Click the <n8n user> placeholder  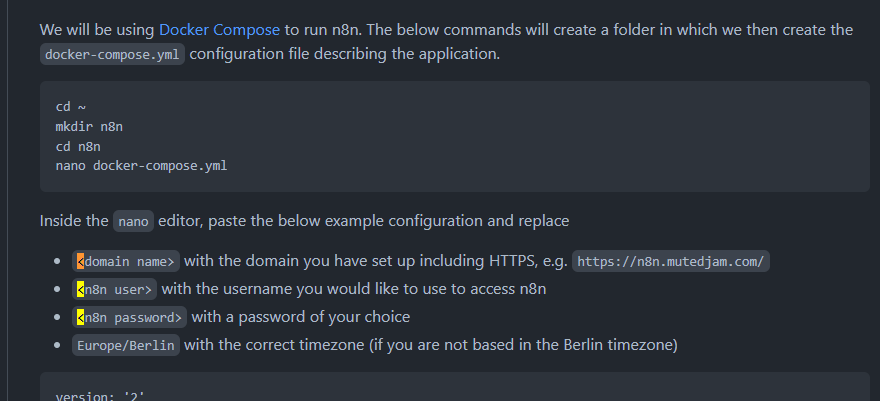point(115,290)
